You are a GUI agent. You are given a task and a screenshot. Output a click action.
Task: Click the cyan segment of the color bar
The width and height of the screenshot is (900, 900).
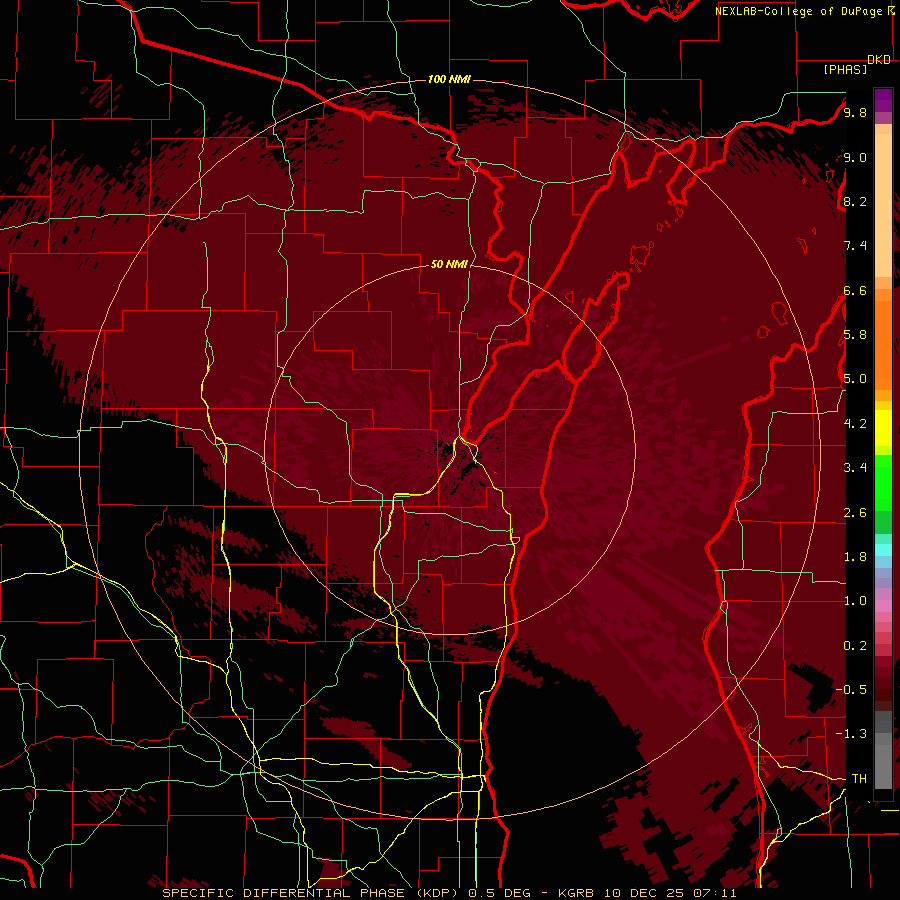(883, 549)
